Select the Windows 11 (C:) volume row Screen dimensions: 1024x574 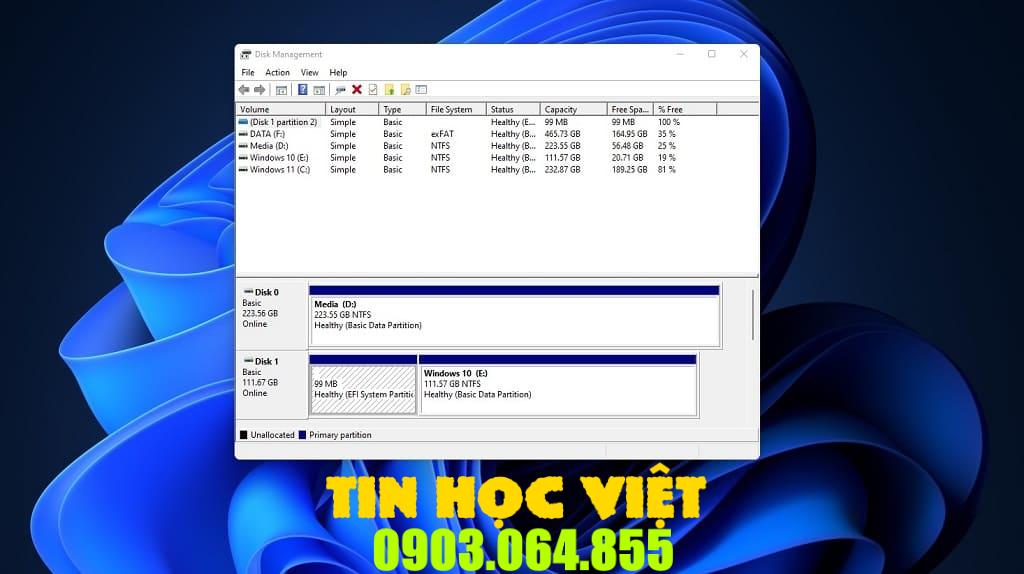point(280,170)
